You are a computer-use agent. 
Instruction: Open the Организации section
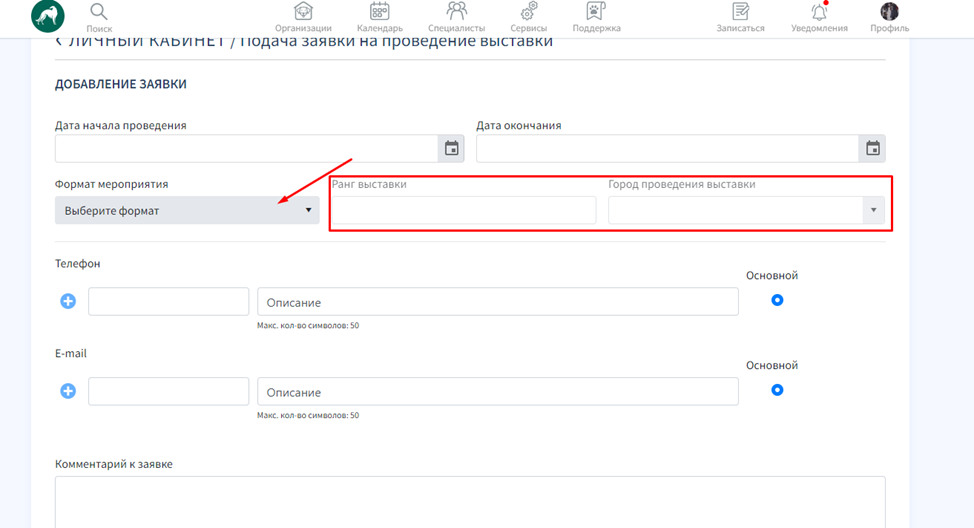tap(303, 13)
